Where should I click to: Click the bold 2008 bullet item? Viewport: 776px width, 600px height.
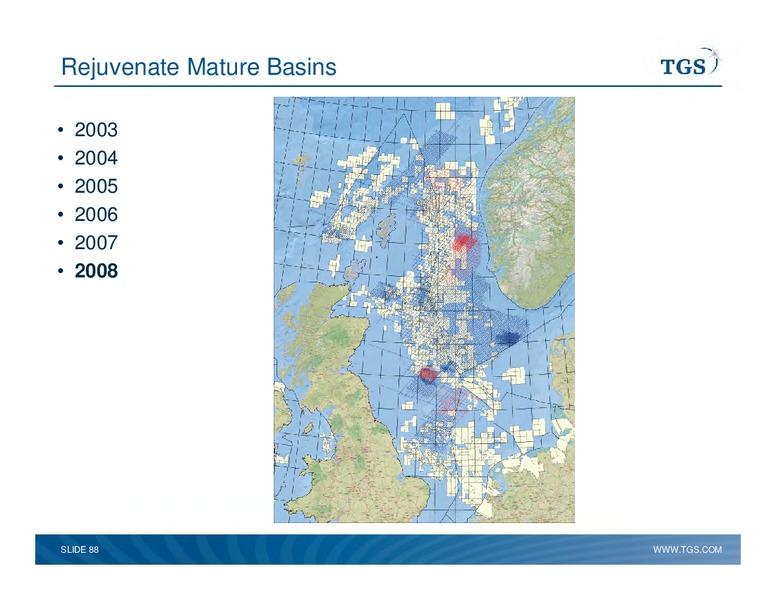[x=96, y=271]
